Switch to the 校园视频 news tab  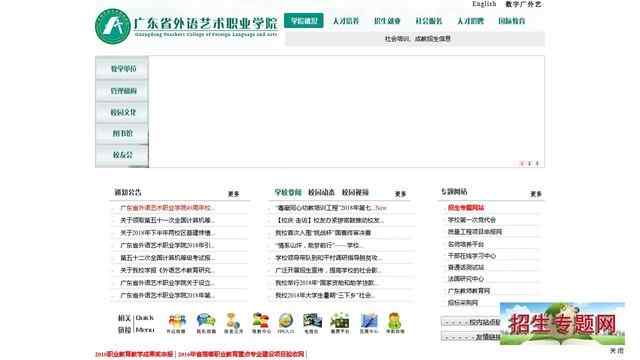click(355, 192)
